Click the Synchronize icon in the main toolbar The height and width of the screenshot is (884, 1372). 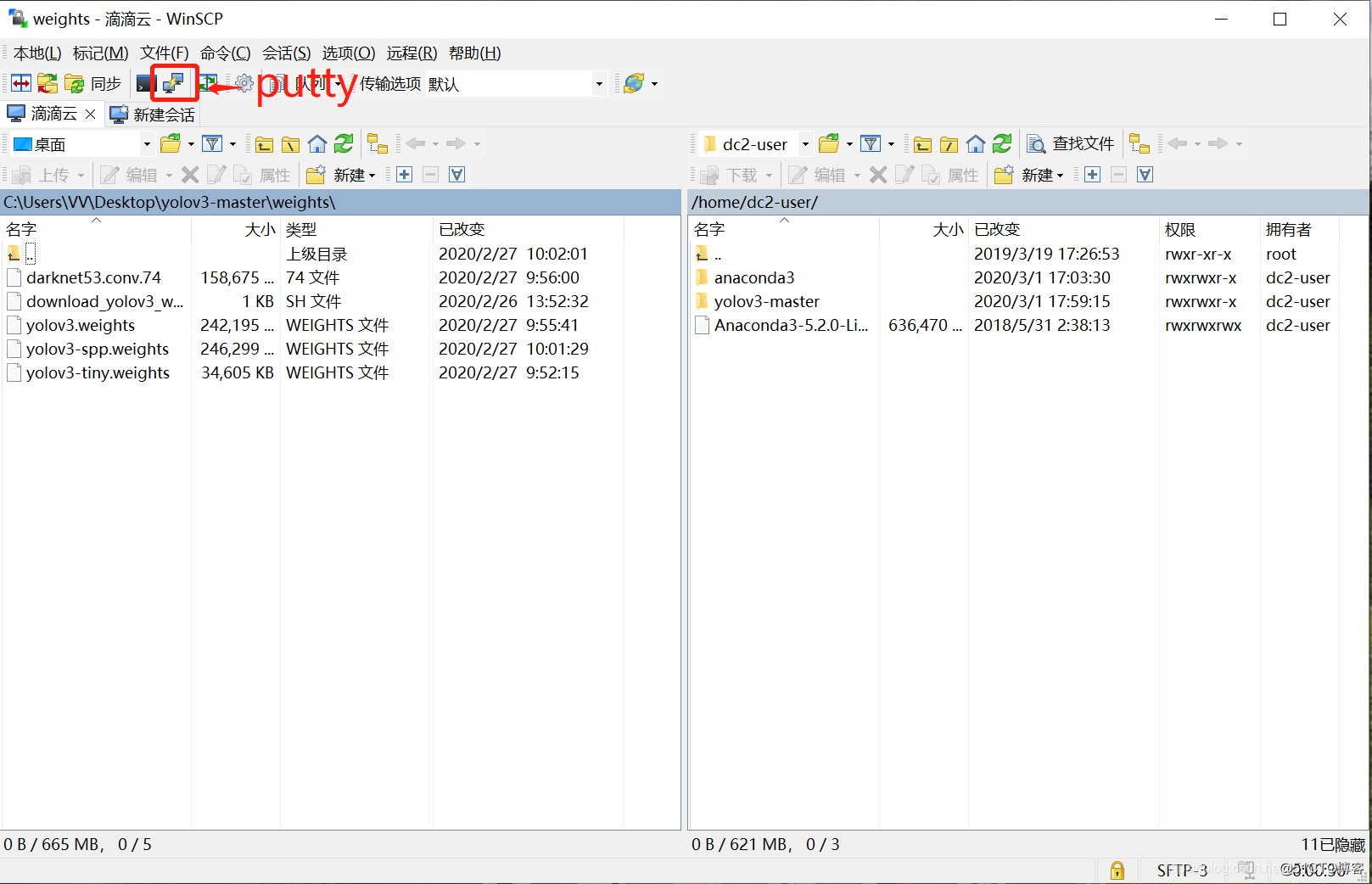point(48,83)
